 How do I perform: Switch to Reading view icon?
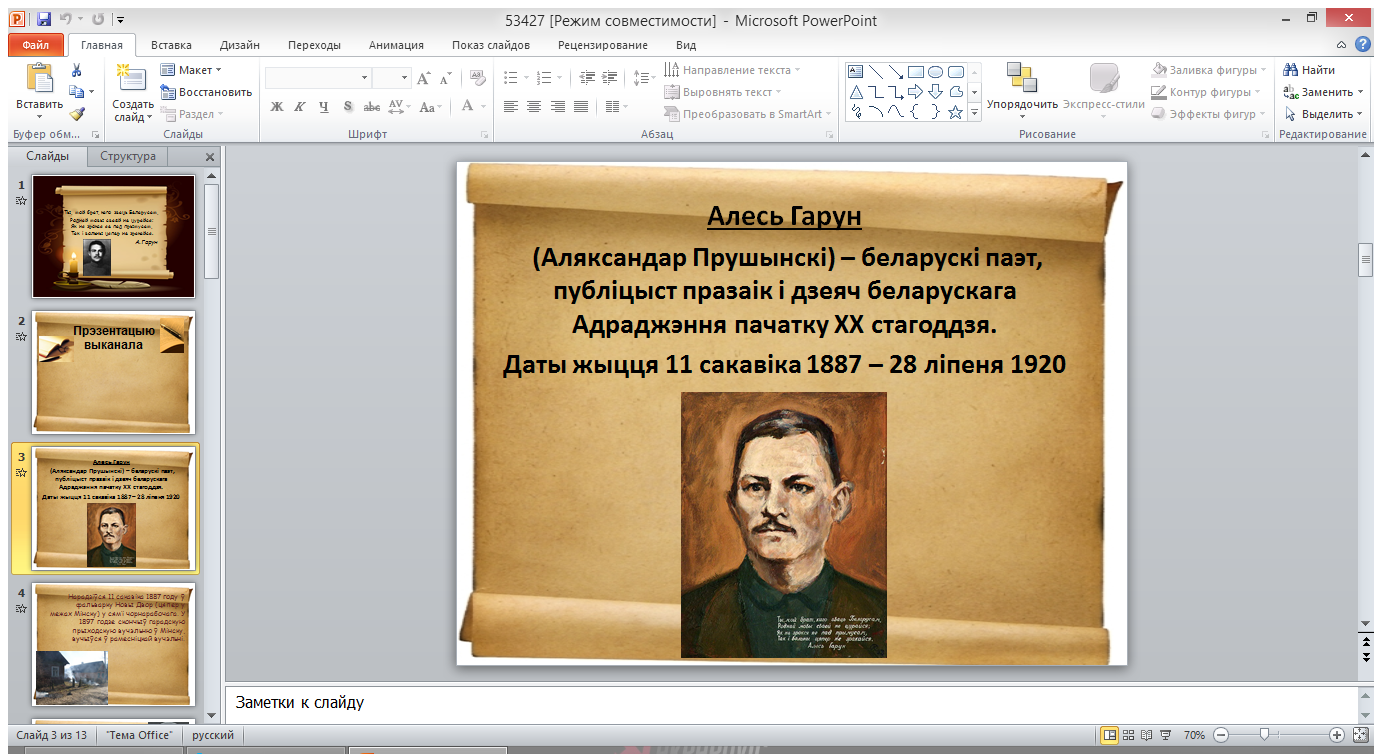pos(1146,735)
